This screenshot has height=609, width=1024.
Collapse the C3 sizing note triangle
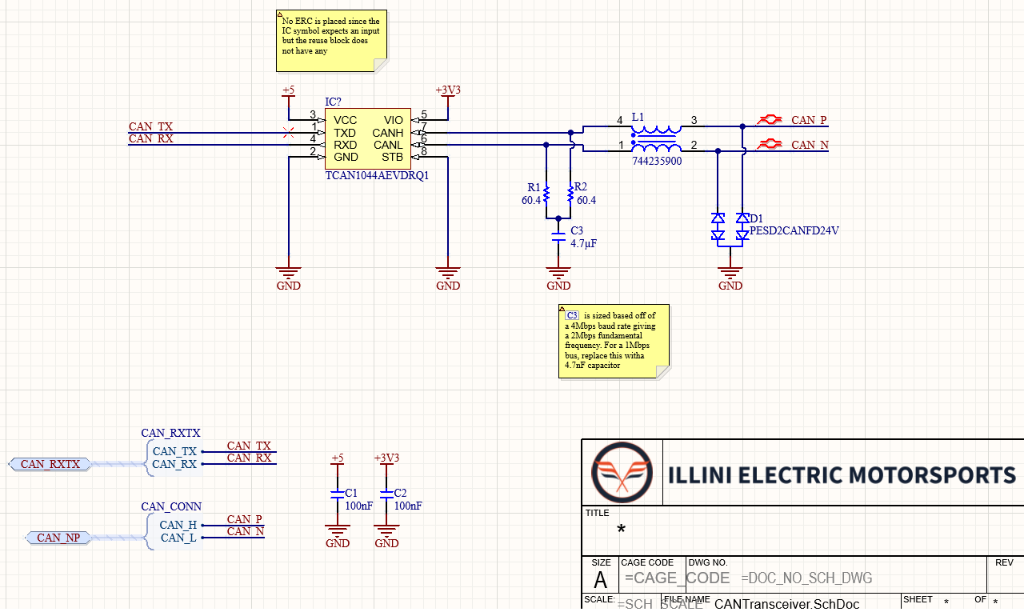point(562,308)
